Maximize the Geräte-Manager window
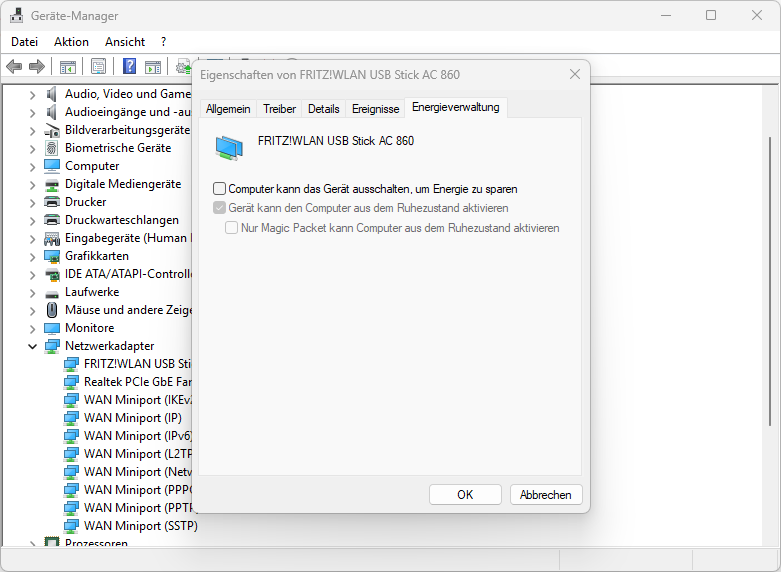 [711, 15]
